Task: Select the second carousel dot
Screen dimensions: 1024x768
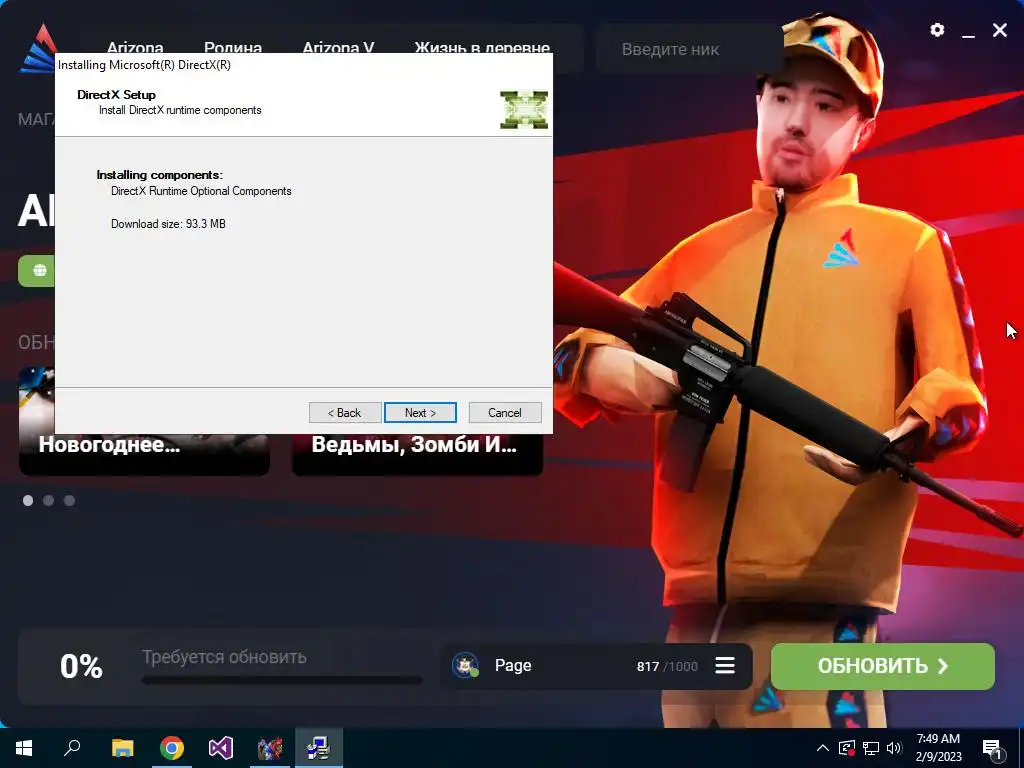Action: 48,500
